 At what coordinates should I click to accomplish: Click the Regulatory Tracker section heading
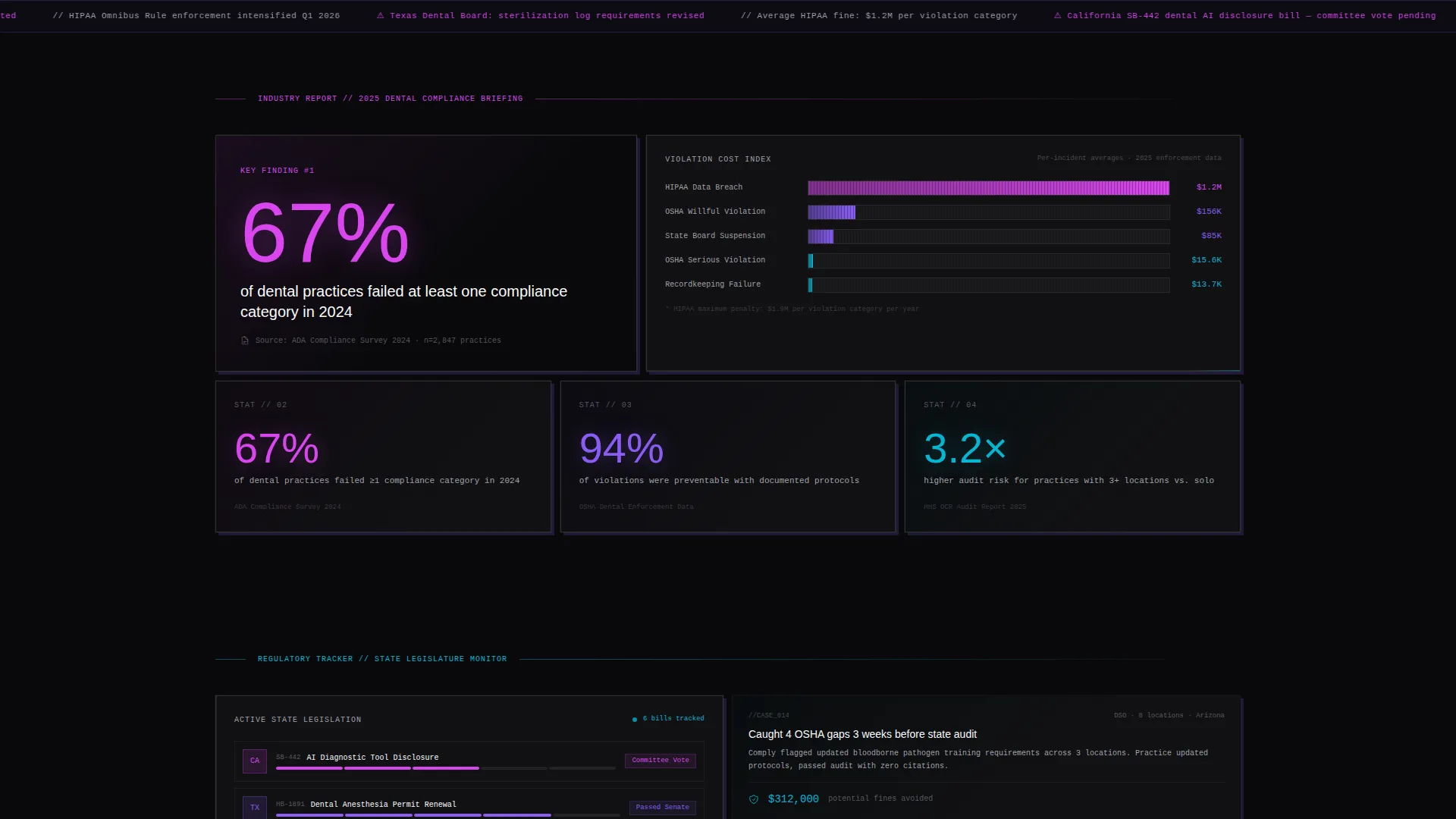click(x=382, y=659)
